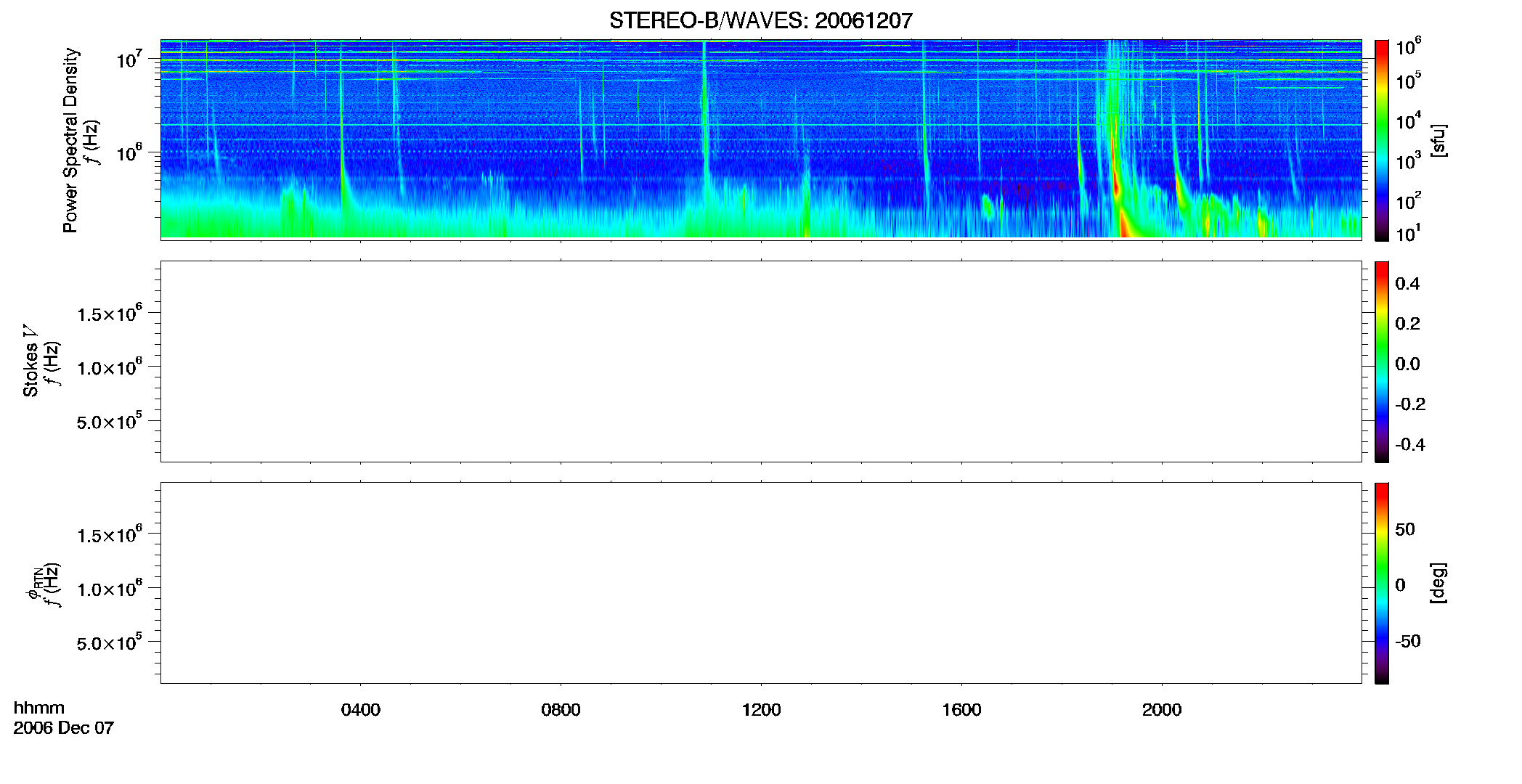Click the Stokes V colorbar
This screenshot has height=784, width=1522.
coord(1381,362)
